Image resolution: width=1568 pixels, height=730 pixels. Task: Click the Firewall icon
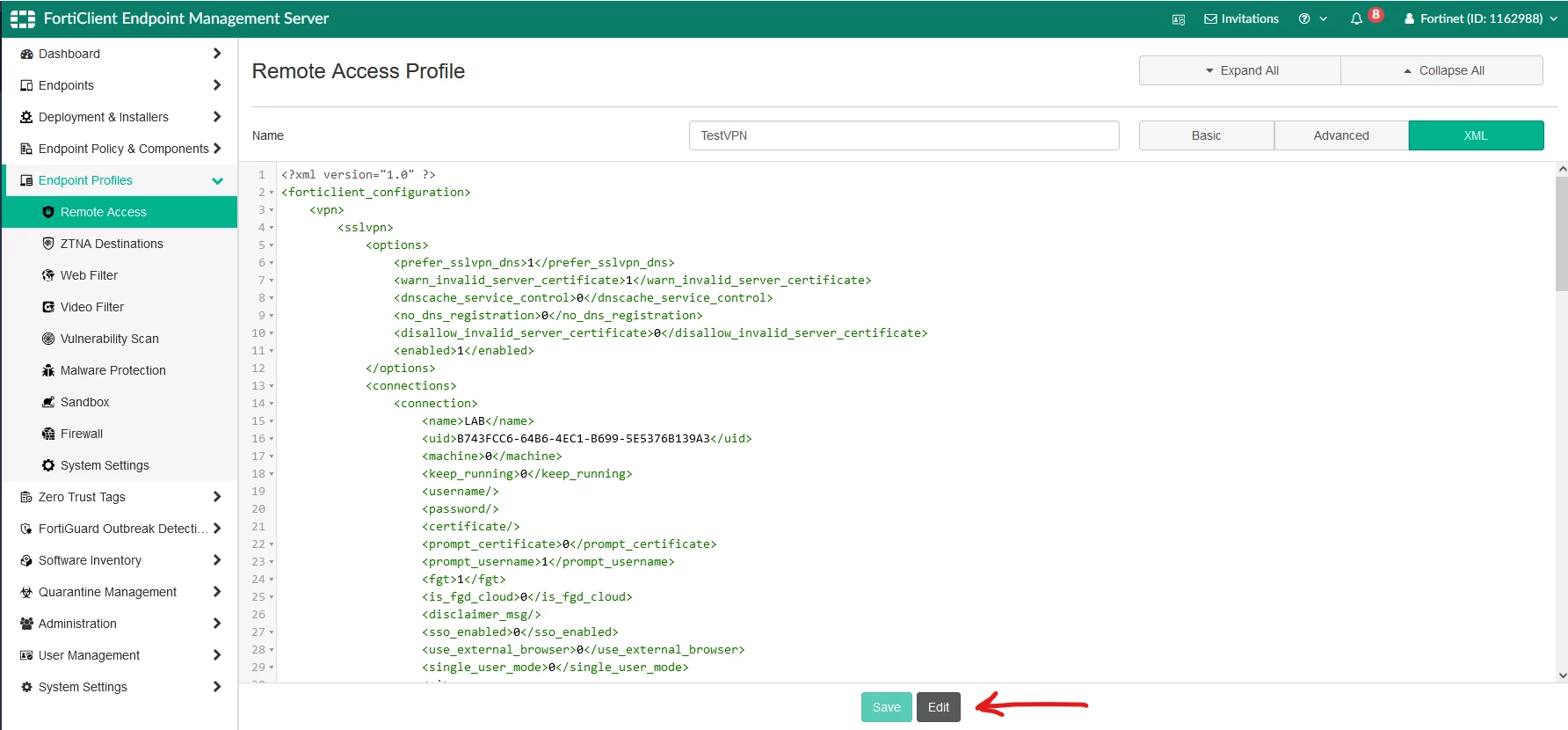48,434
